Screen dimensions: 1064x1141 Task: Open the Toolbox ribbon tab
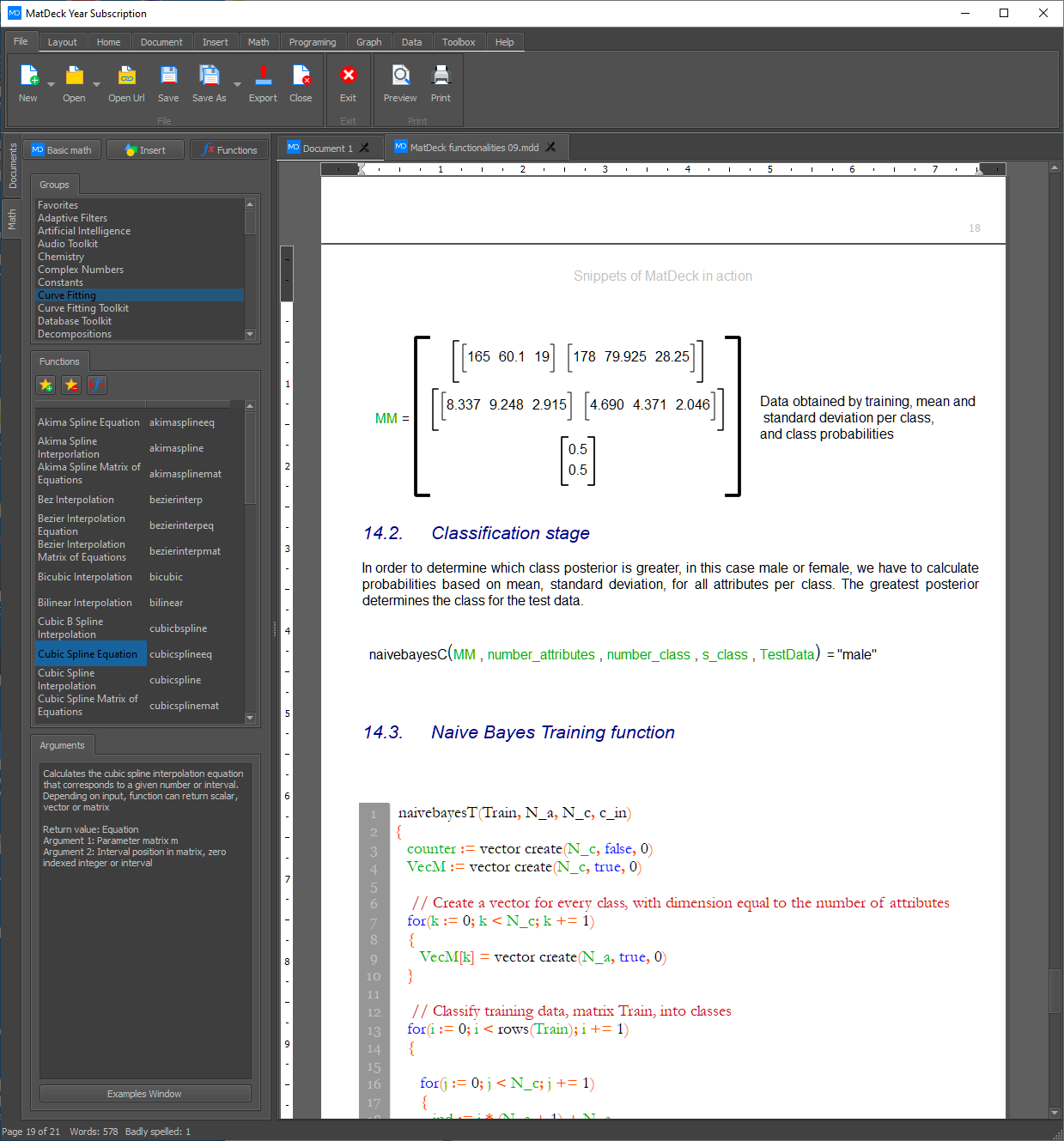(459, 42)
